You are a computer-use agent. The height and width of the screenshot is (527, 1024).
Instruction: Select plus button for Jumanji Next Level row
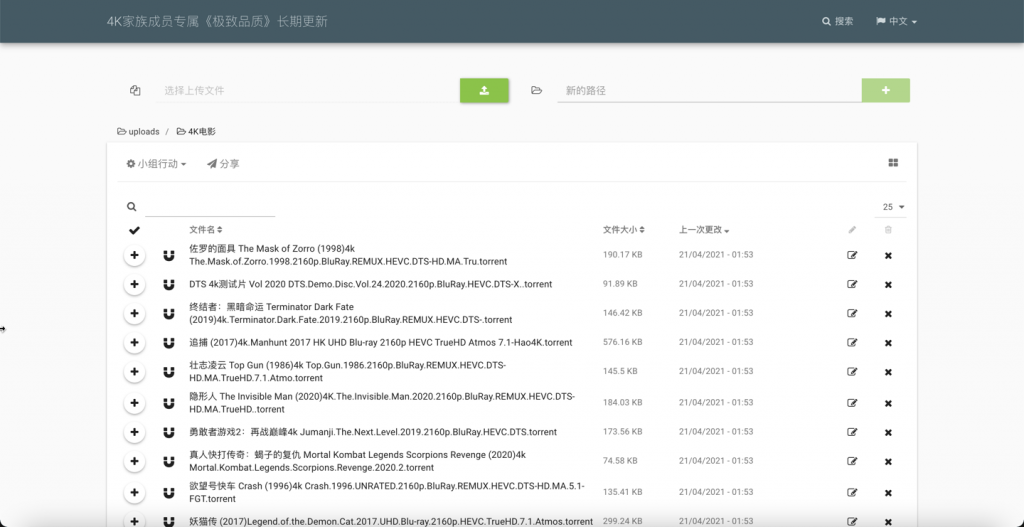(135, 432)
